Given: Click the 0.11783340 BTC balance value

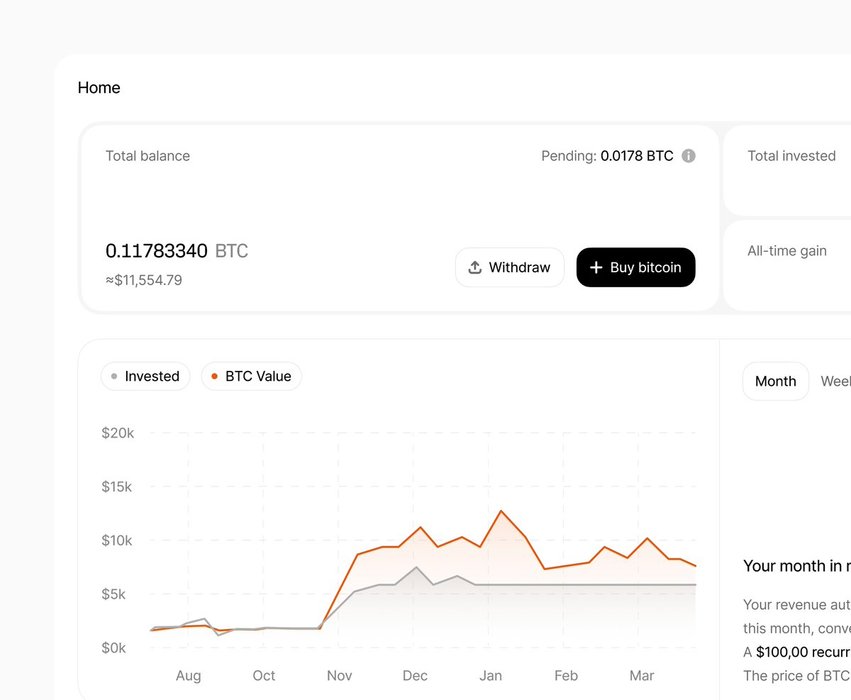Looking at the screenshot, I should [x=176, y=251].
